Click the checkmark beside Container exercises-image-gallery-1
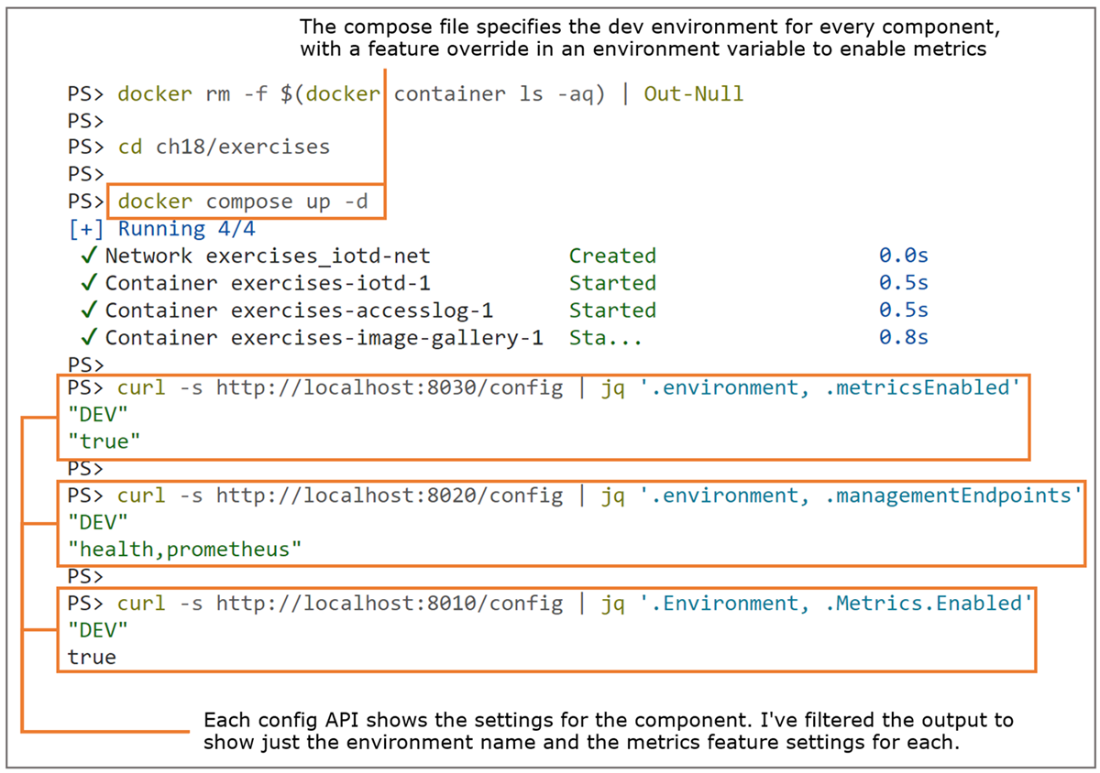This screenshot has width=1100, height=773. click(x=88, y=337)
